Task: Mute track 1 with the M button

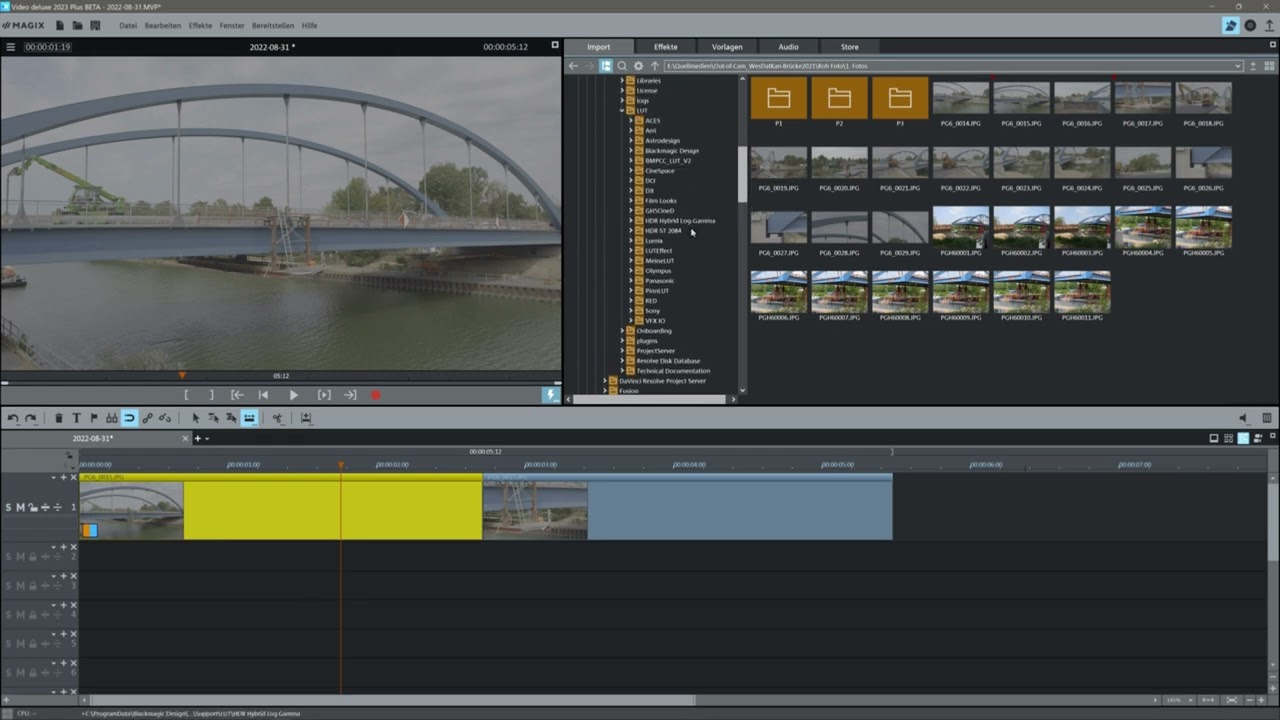Action: pyautogui.click(x=20, y=508)
